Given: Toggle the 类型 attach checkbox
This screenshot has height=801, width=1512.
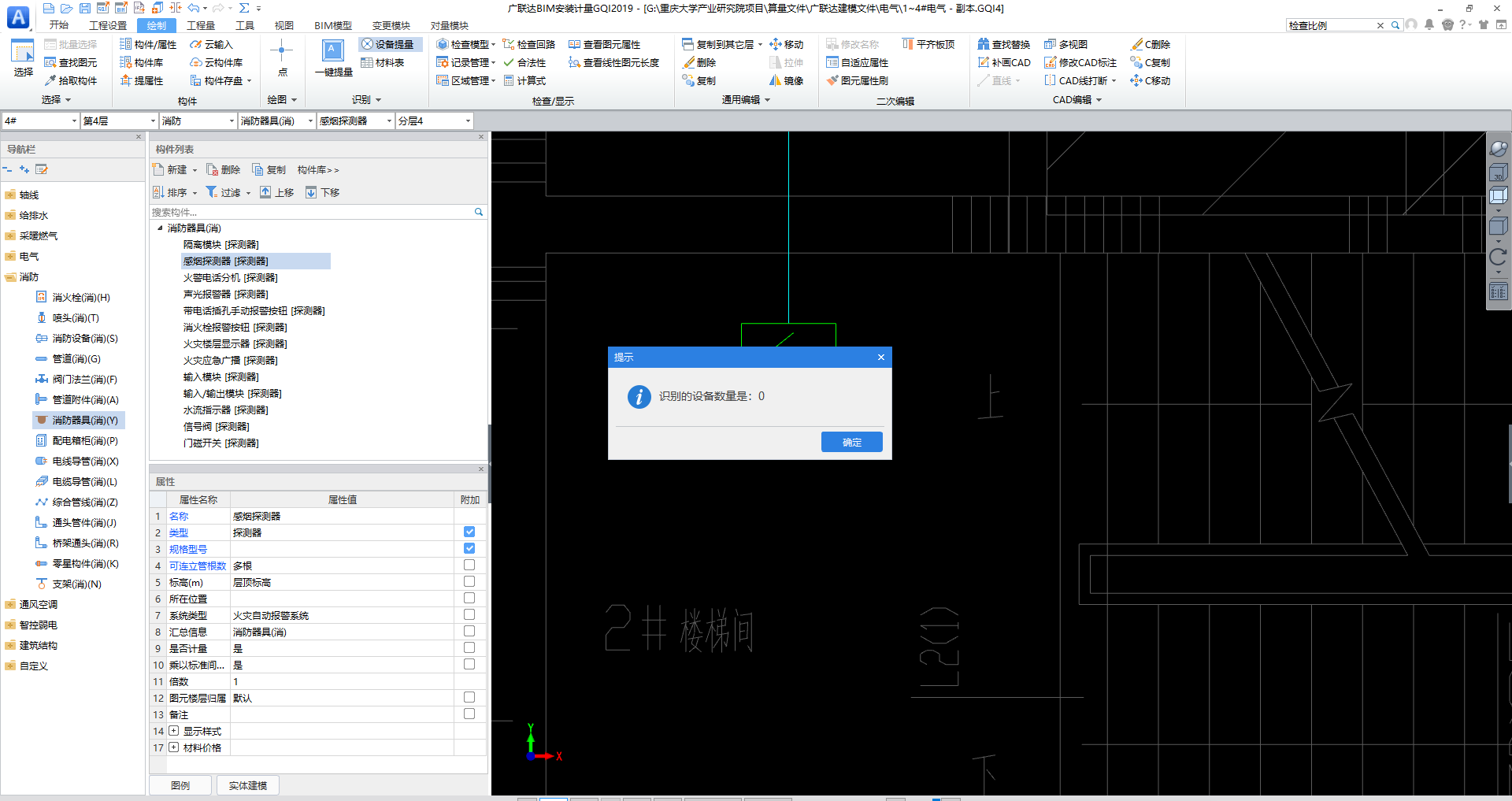Looking at the screenshot, I should (469, 532).
